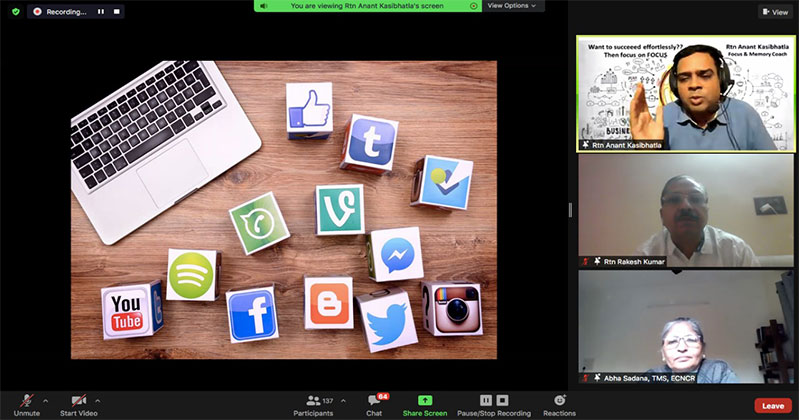The image size is (800, 420).
Task: Open the Participants panel
Action: point(313,401)
